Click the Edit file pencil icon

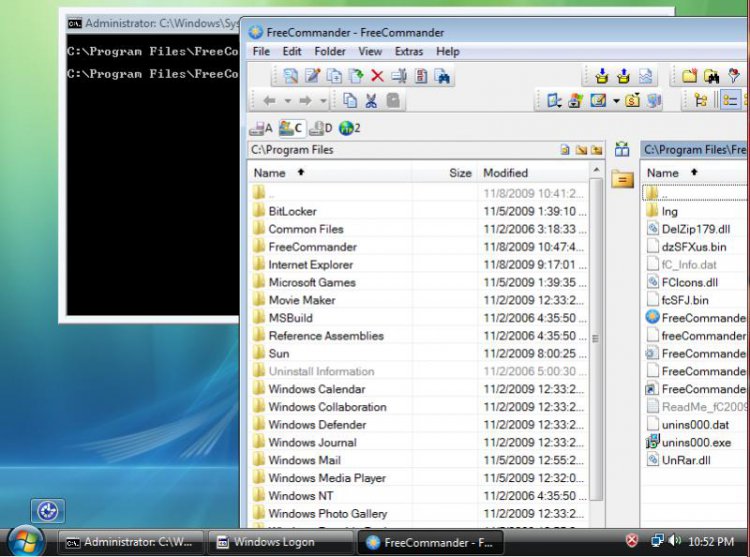point(312,76)
